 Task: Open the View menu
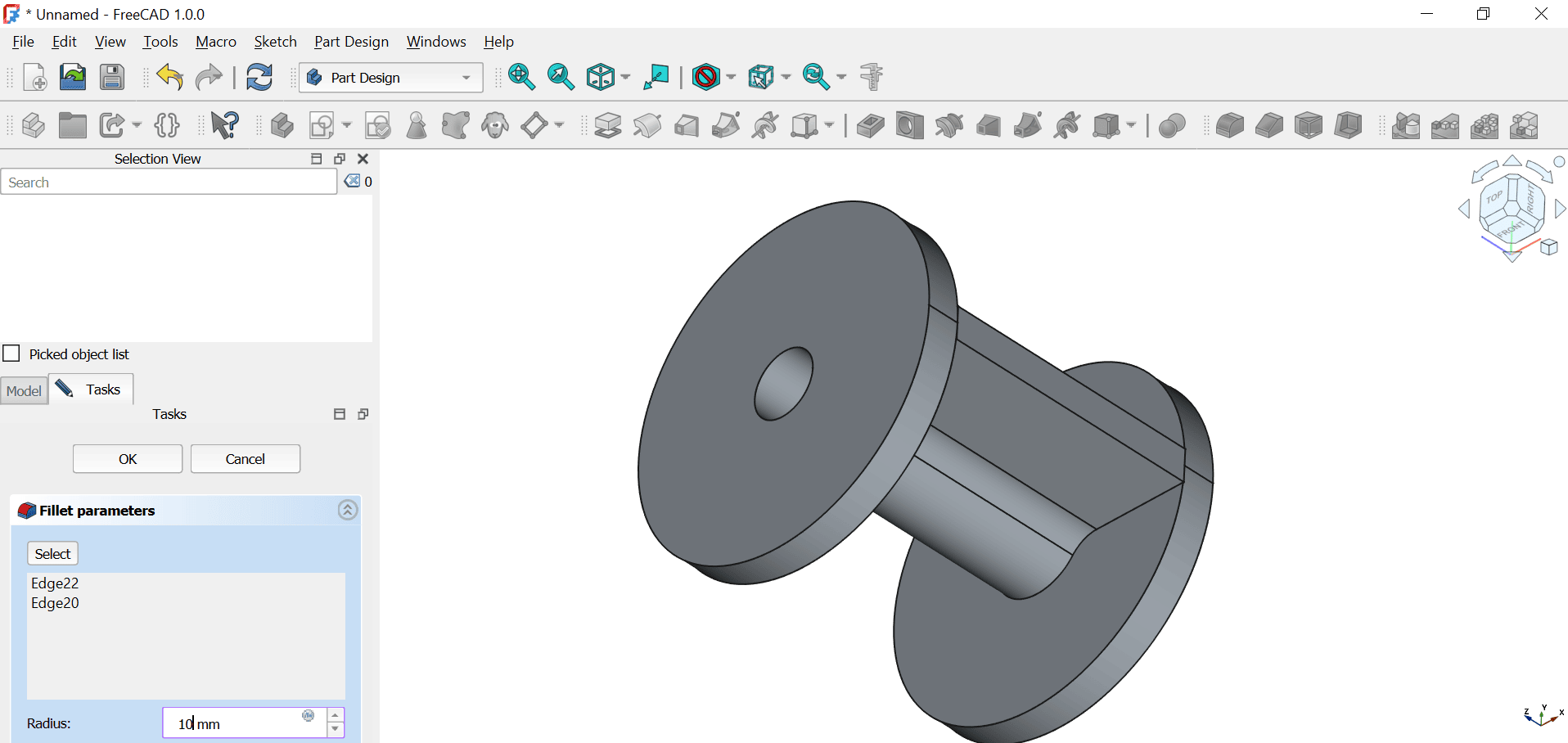[110, 42]
